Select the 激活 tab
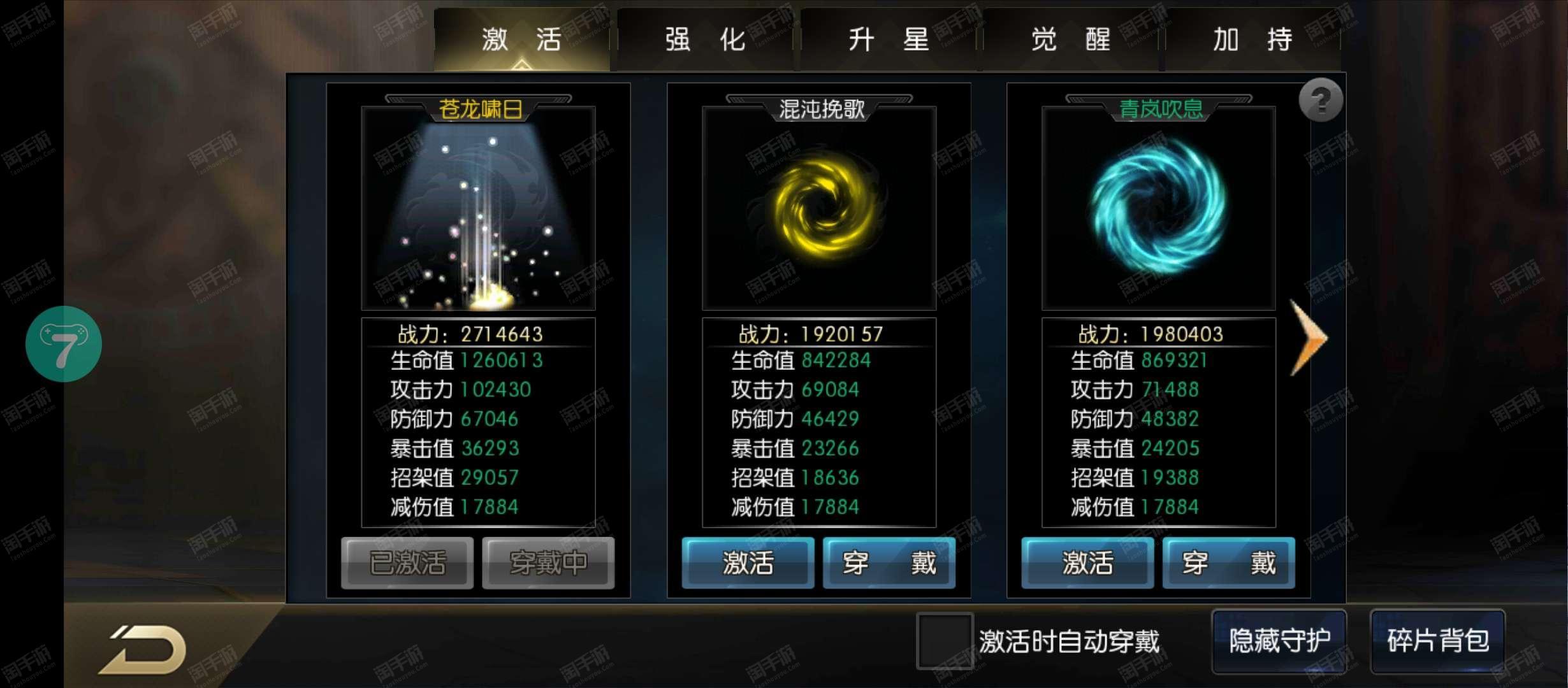Image resolution: width=1568 pixels, height=688 pixels. pos(522,39)
